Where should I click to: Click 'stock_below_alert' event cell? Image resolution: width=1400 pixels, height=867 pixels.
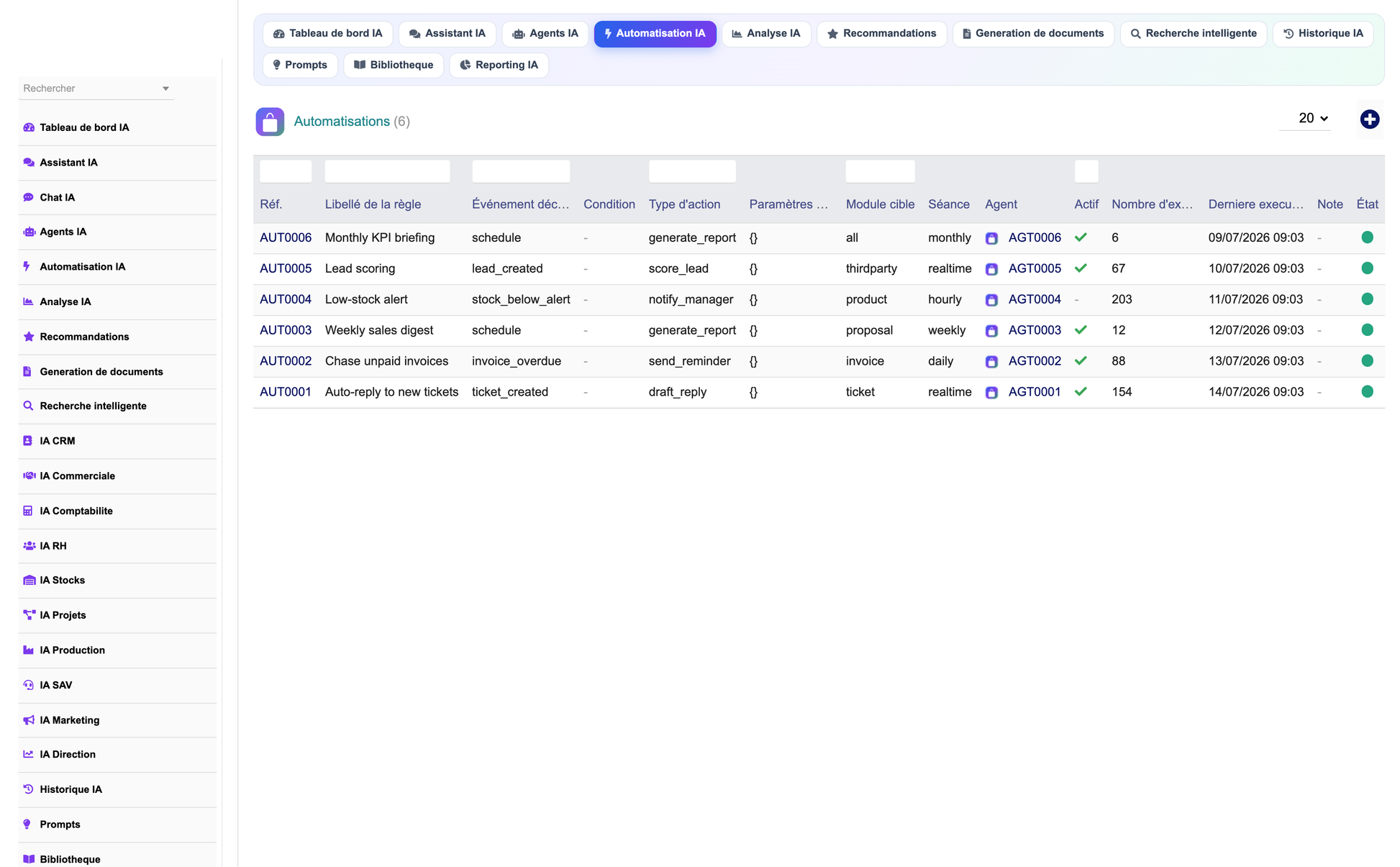point(521,299)
